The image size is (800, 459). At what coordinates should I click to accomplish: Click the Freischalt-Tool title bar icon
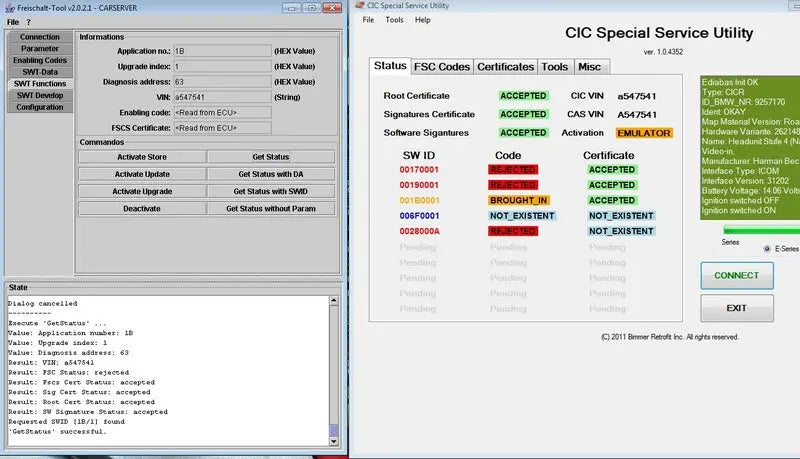tap(7, 6)
